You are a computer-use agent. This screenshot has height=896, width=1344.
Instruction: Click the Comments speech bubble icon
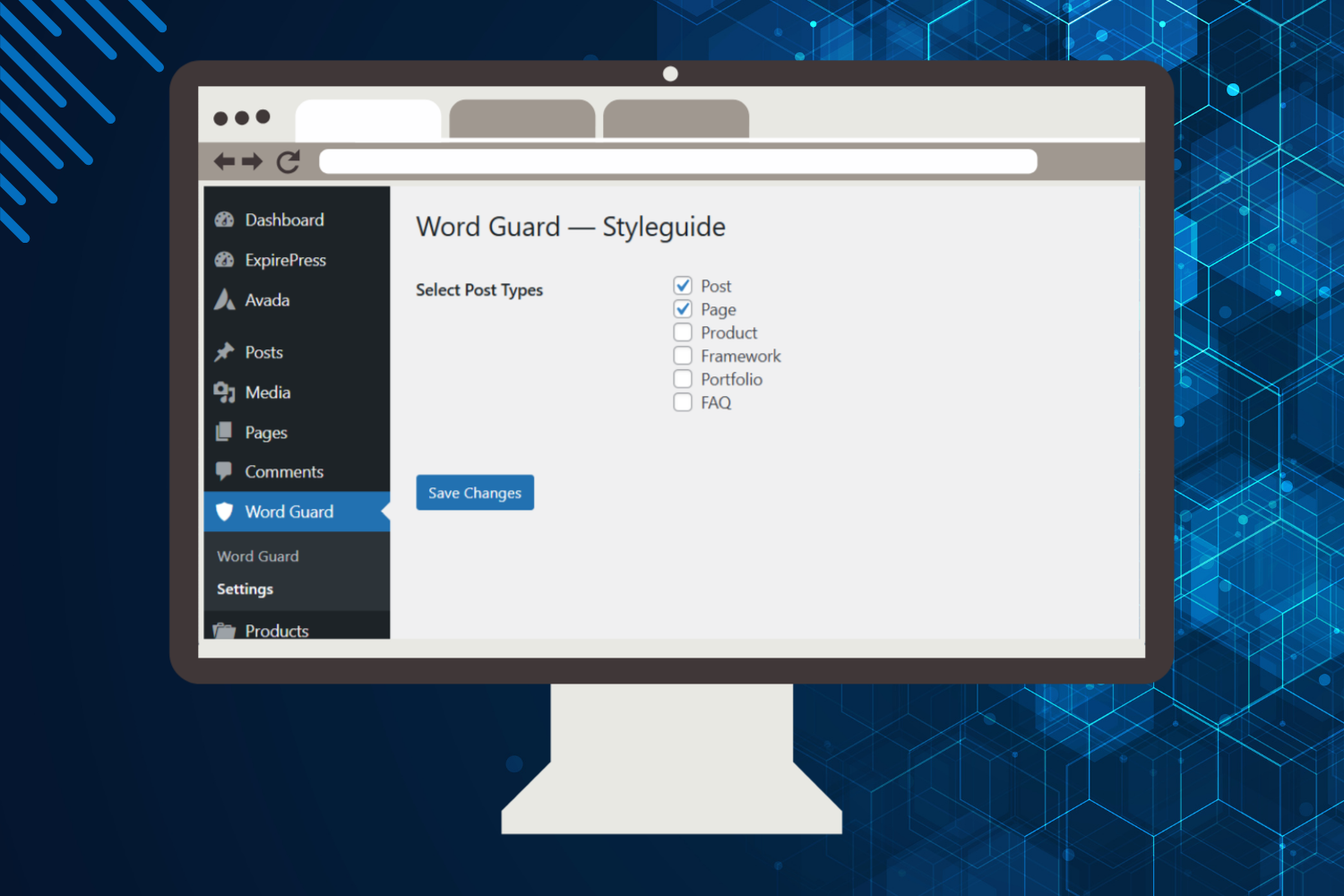tap(224, 471)
